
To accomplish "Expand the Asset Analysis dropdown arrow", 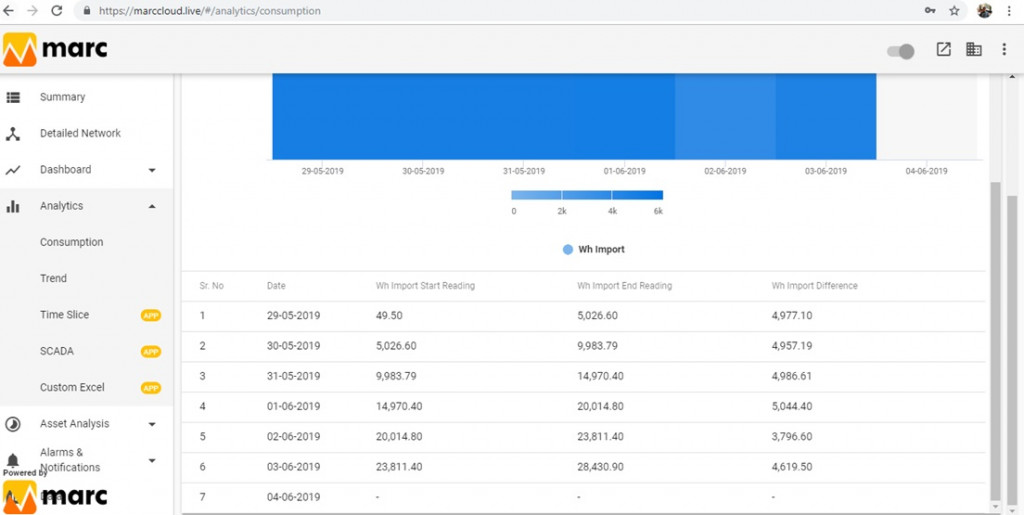I will [152, 424].
